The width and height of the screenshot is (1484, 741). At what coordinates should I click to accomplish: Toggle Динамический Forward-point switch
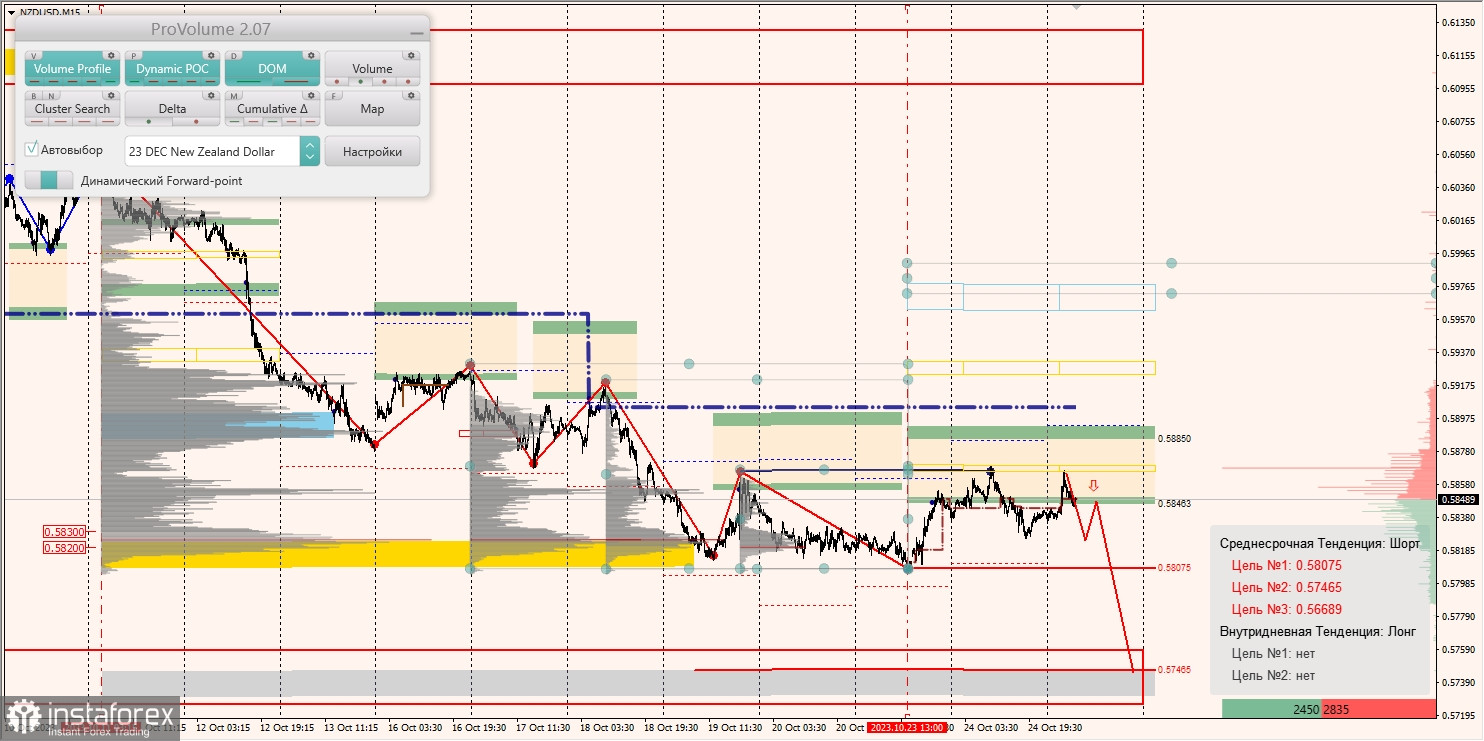49,180
